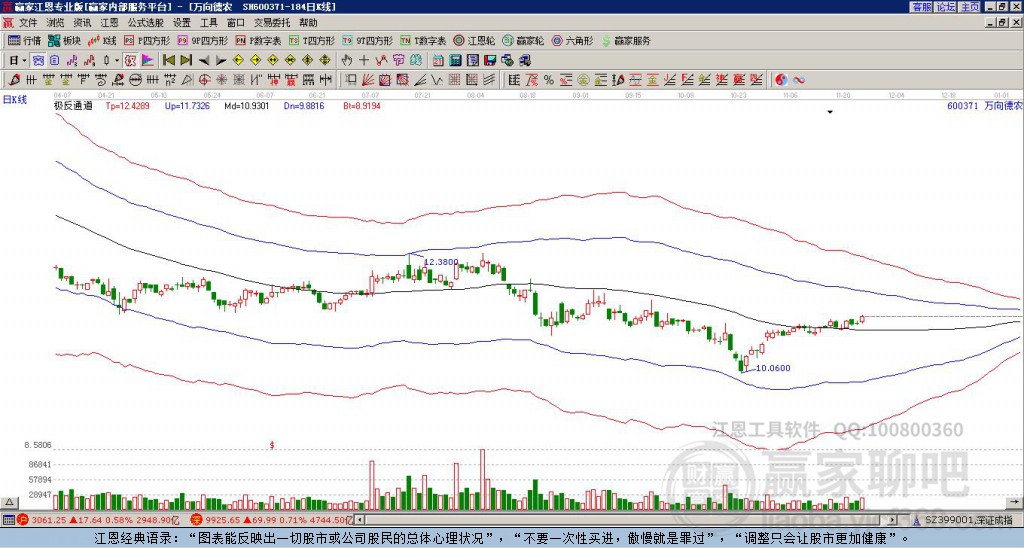Open the candlestick style dropdown arrow
The image size is (1024, 548).
pos(116,61)
